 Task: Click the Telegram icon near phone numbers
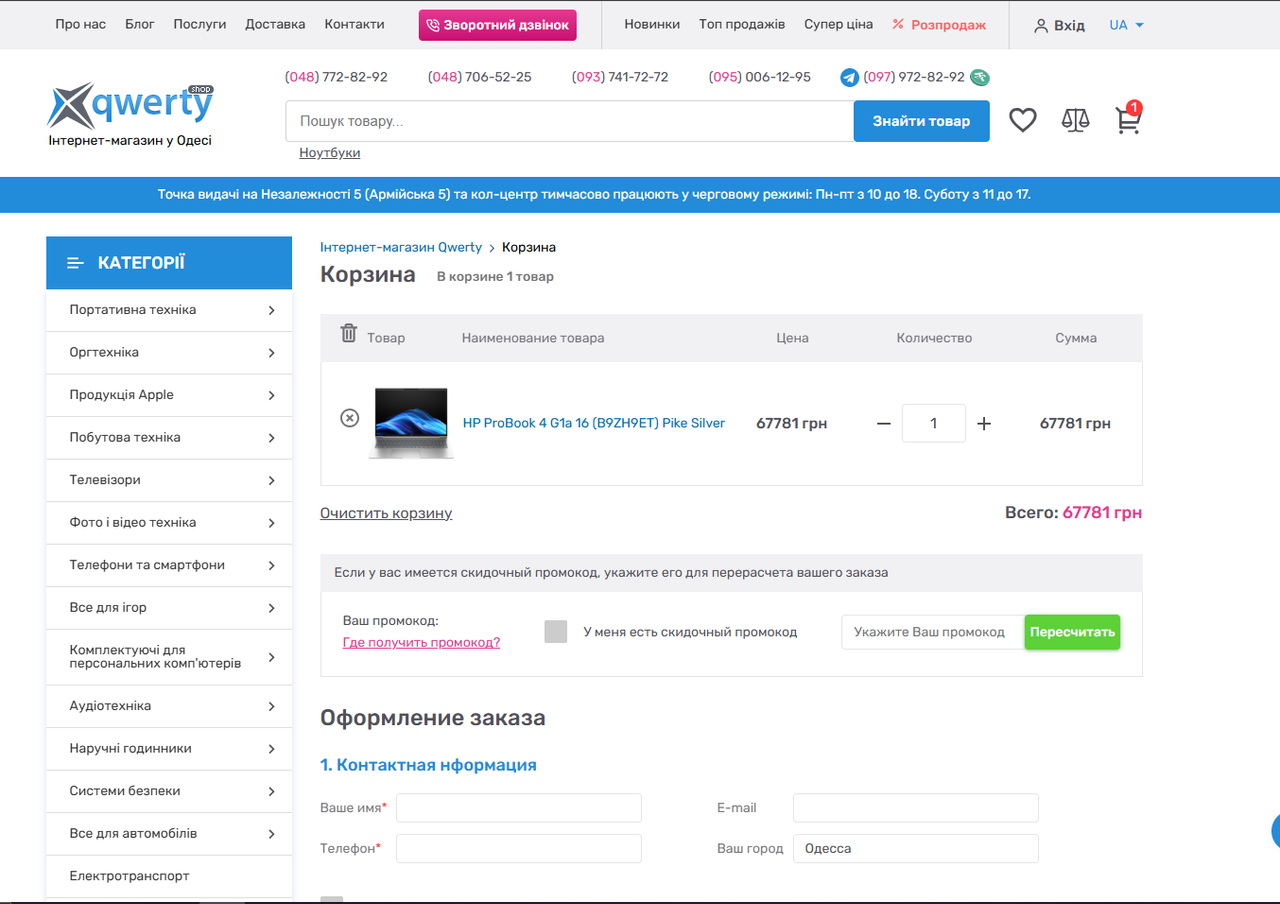point(849,77)
